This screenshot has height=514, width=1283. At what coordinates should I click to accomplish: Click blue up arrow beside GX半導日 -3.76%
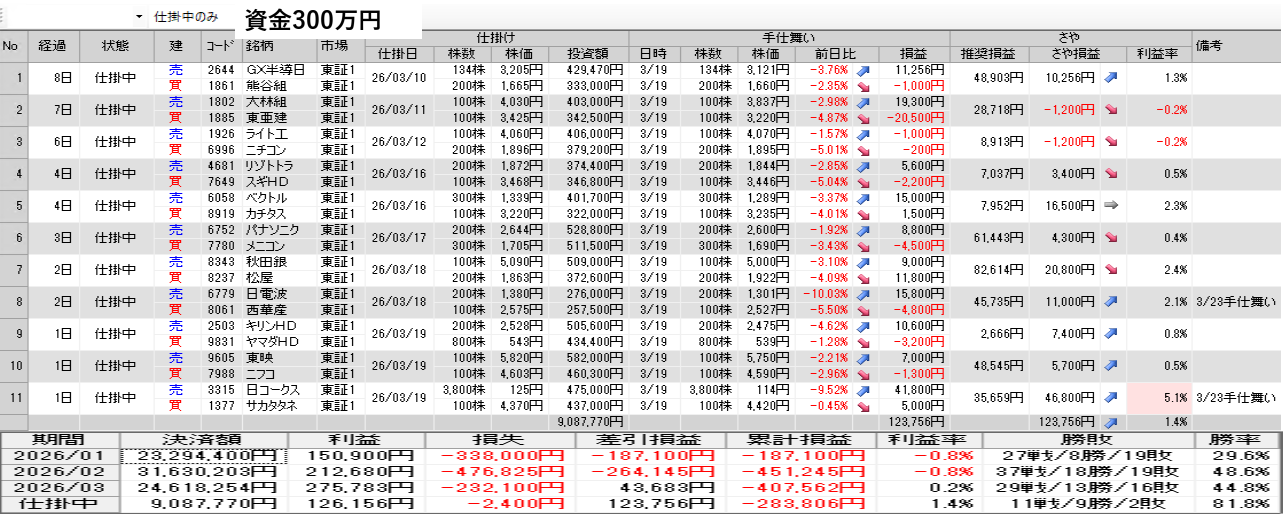coord(864,70)
